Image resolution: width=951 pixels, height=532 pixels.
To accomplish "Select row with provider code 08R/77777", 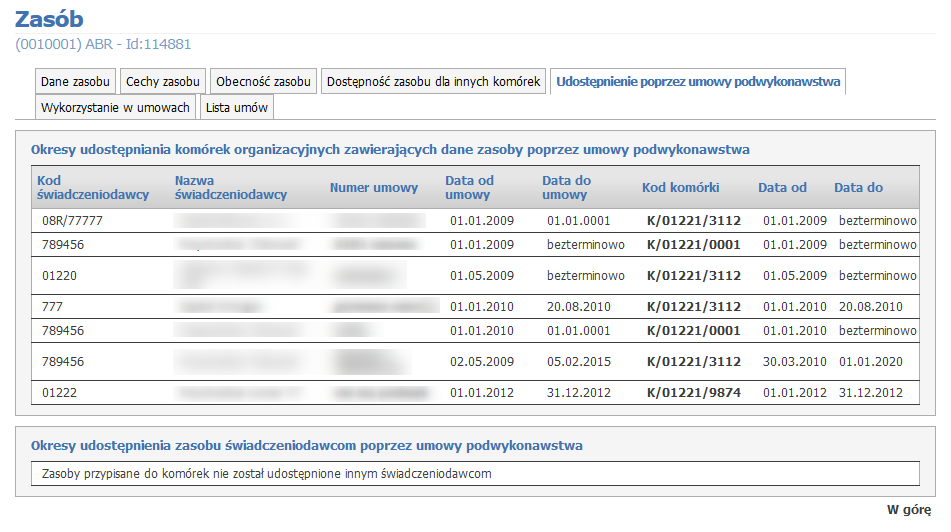I will tap(72, 220).
